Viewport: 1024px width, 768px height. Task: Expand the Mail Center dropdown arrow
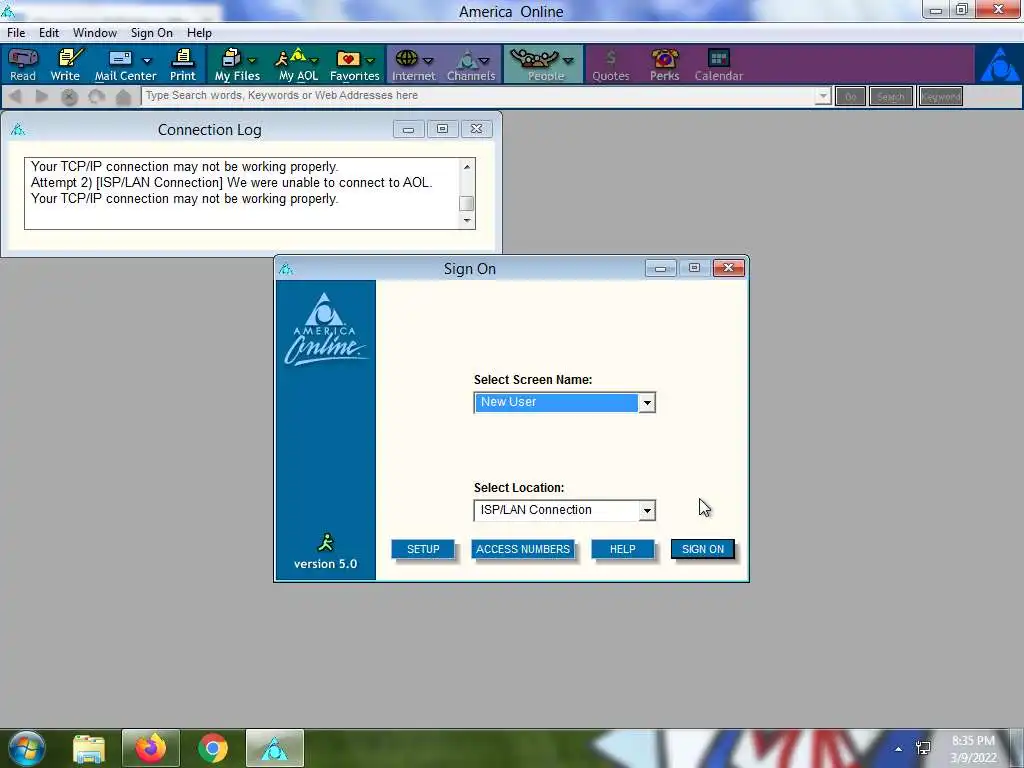147,61
